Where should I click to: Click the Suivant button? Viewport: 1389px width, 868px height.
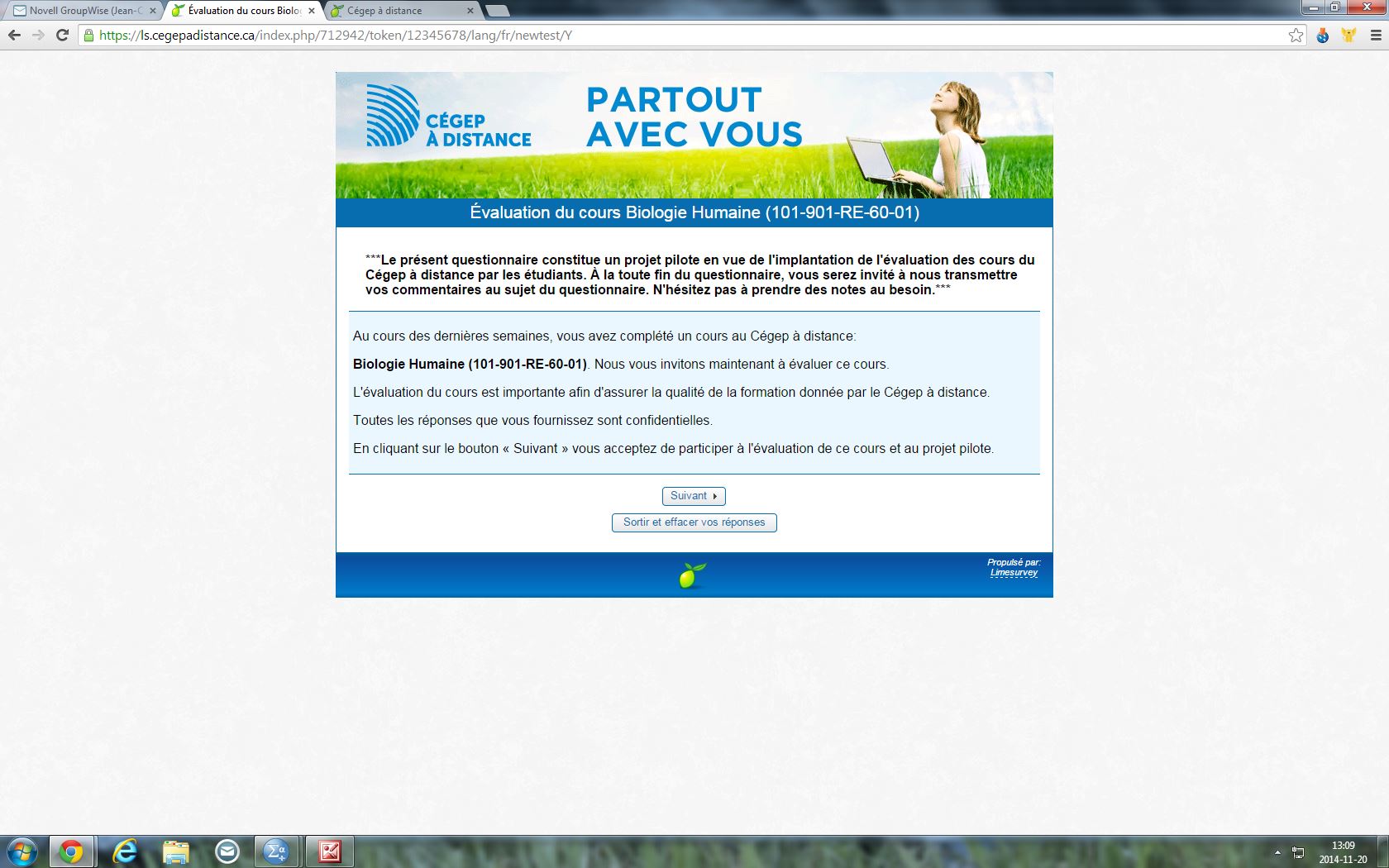pyautogui.click(x=694, y=496)
